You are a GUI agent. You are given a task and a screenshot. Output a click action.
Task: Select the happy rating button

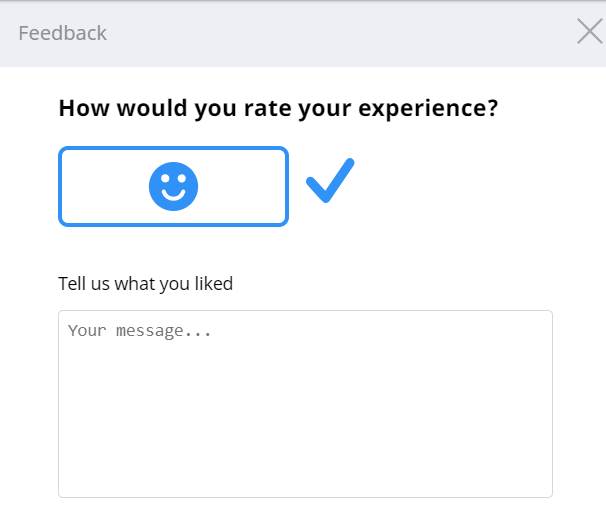(x=174, y=186)
